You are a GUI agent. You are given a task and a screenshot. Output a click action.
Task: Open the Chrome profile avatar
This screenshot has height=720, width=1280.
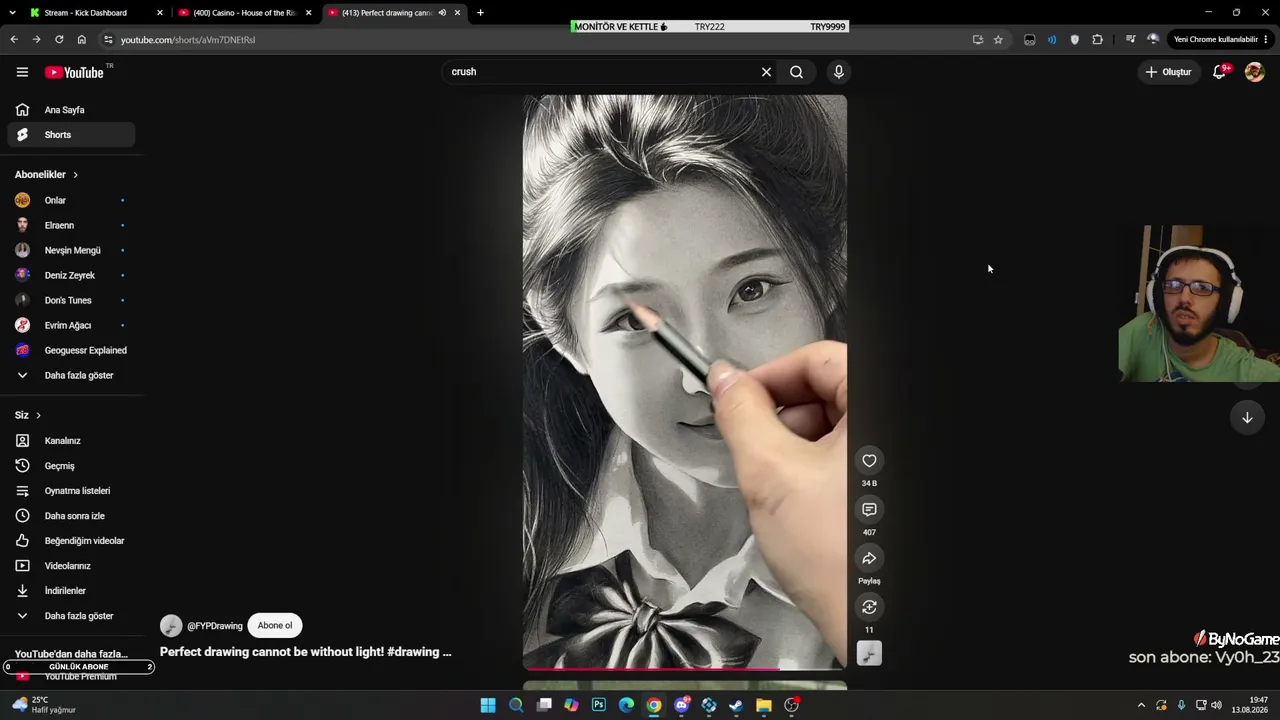click(x=1153, y=39)
